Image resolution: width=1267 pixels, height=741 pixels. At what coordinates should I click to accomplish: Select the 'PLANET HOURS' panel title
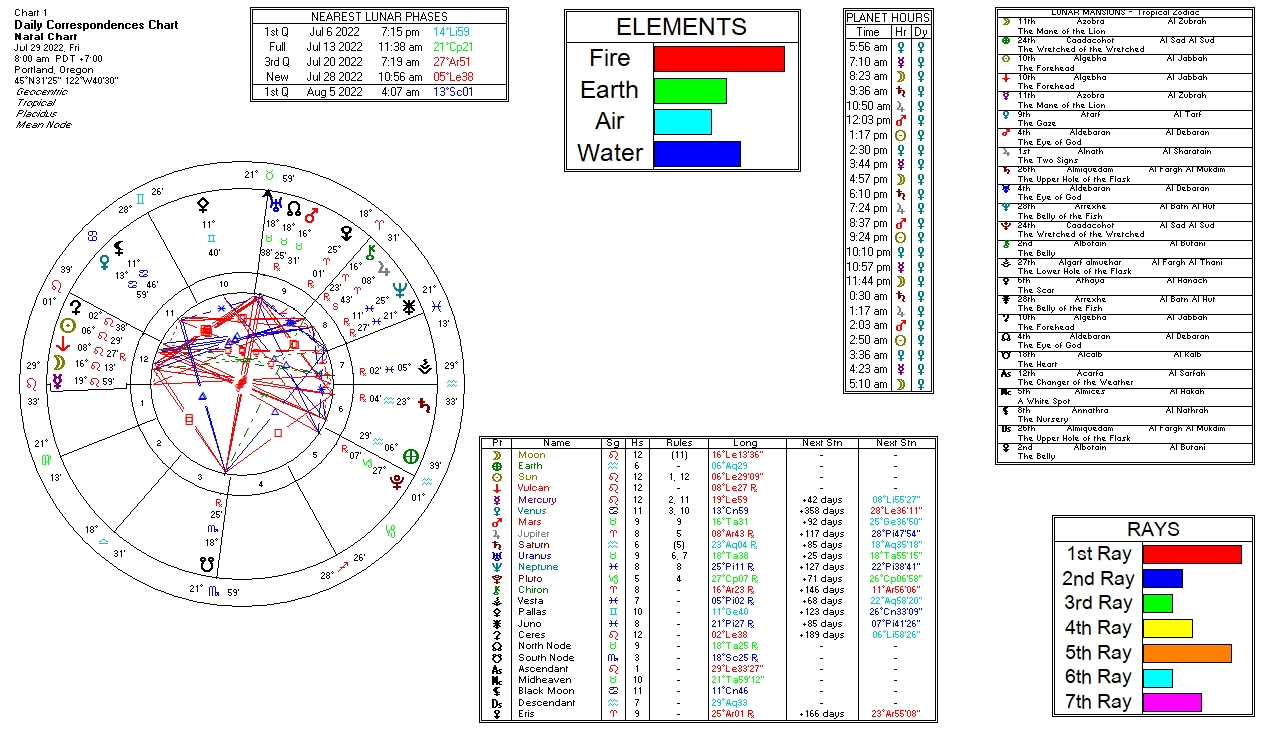coord(888,18)
